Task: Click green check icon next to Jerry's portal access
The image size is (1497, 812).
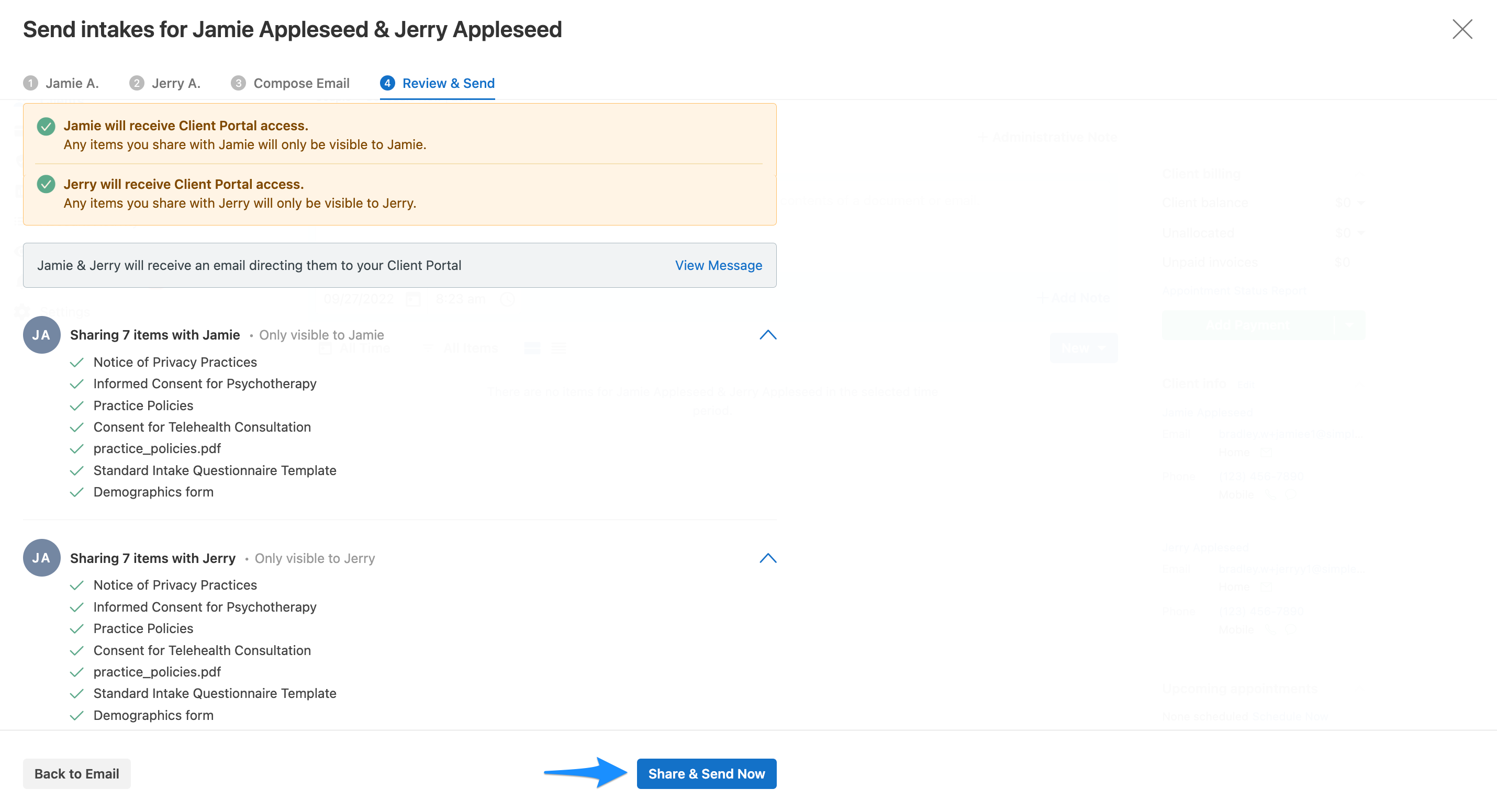Action: [x=46, y=184]
